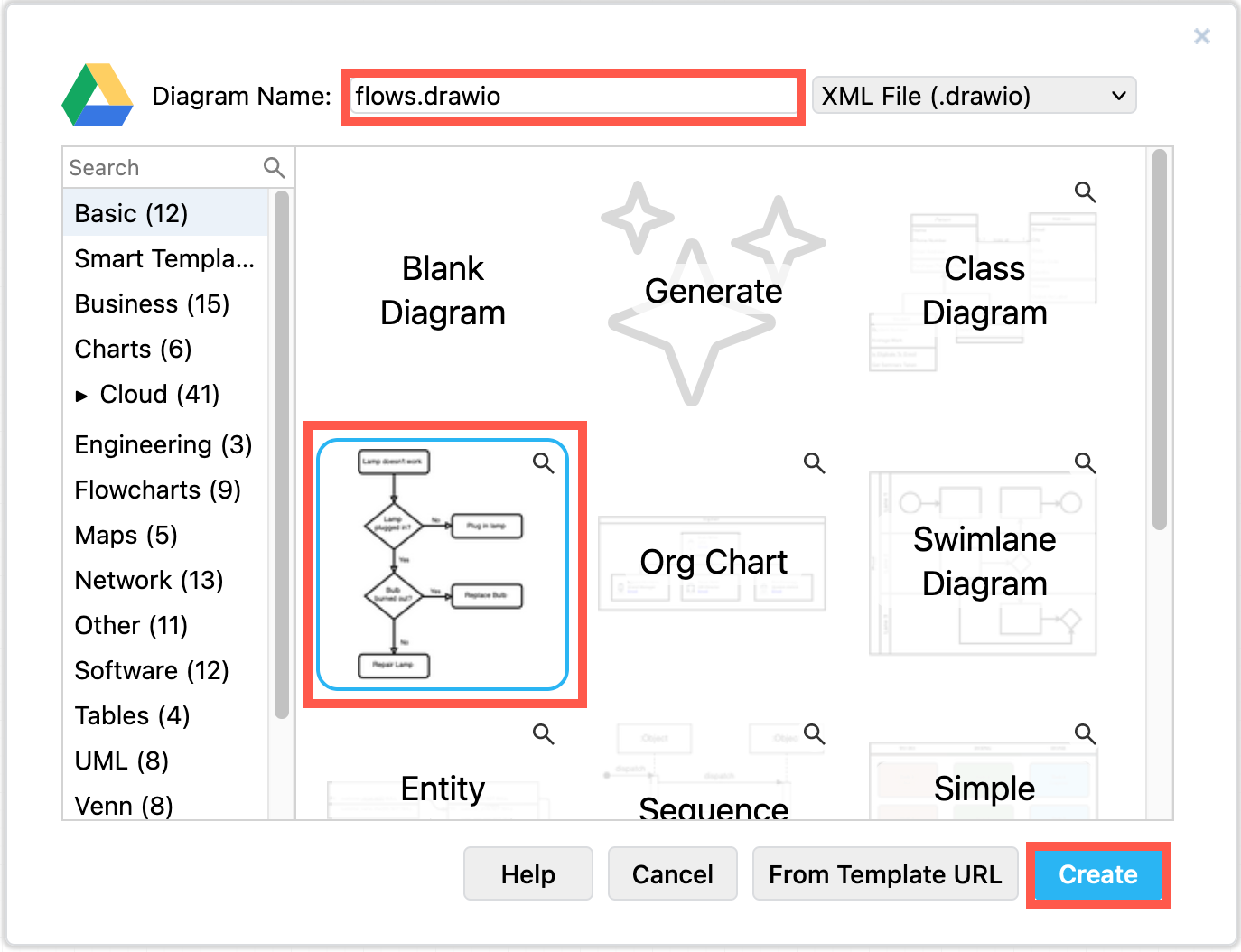Preview the Sequence template with the magnifier

814,734
